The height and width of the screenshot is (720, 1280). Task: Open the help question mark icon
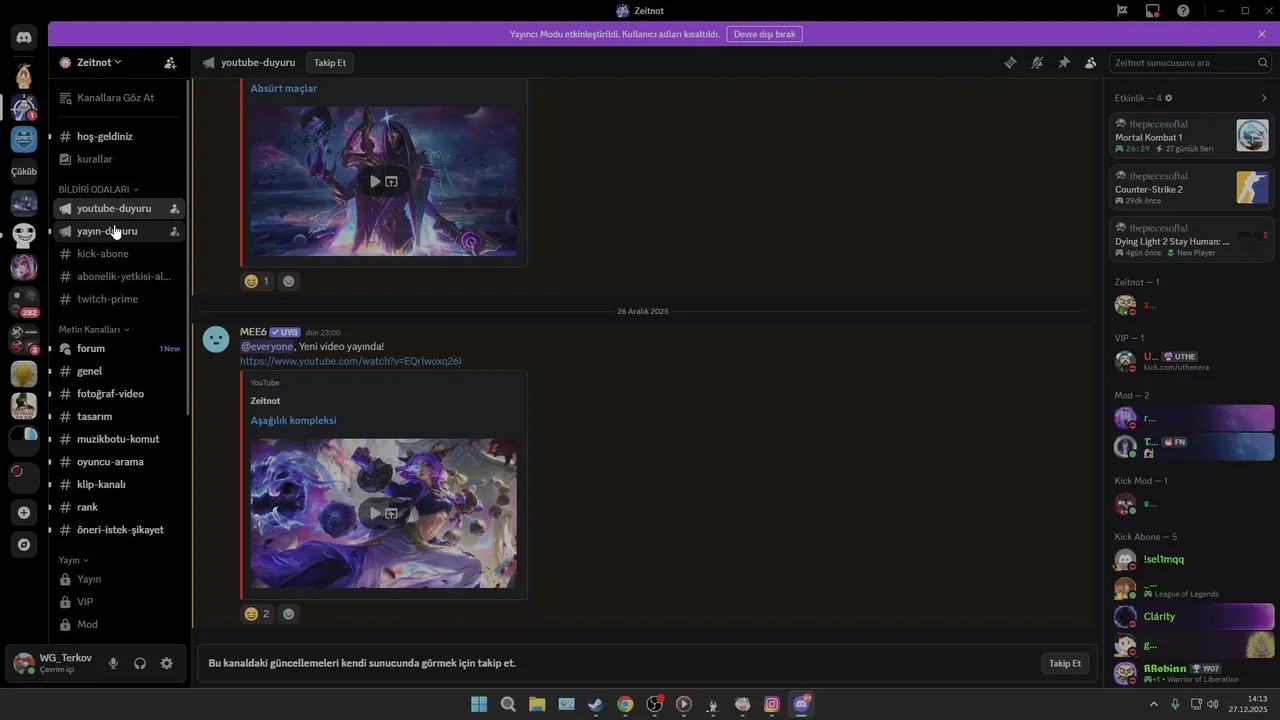[1183, 10]
